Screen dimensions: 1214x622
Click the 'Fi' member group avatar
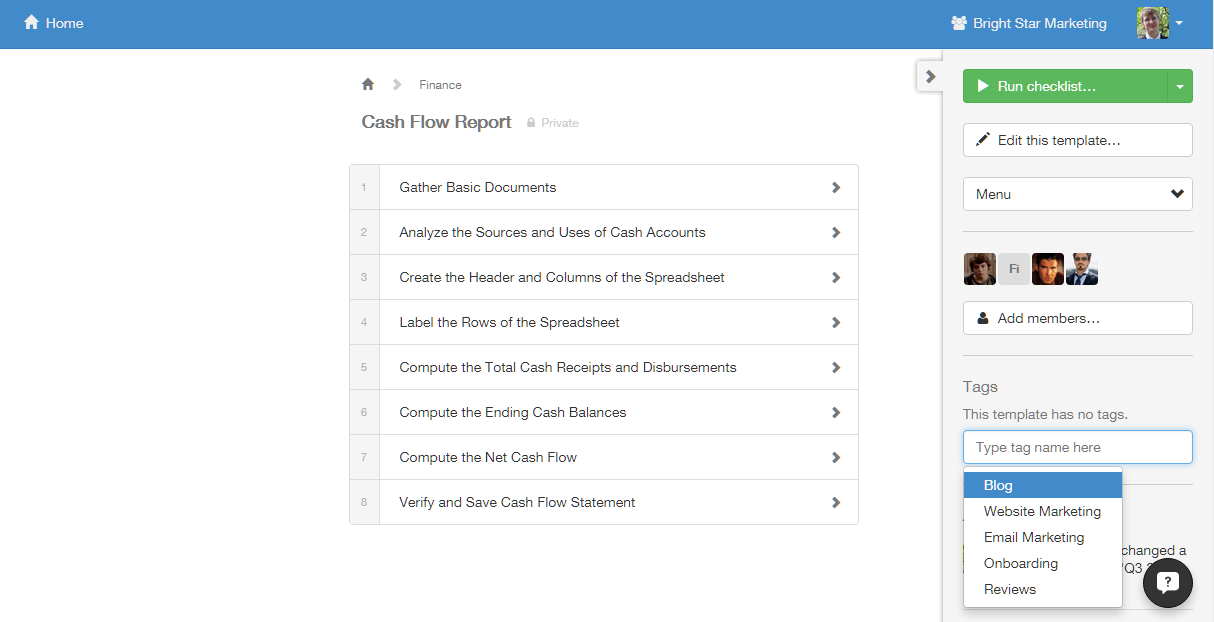(x=1014, y=269)
